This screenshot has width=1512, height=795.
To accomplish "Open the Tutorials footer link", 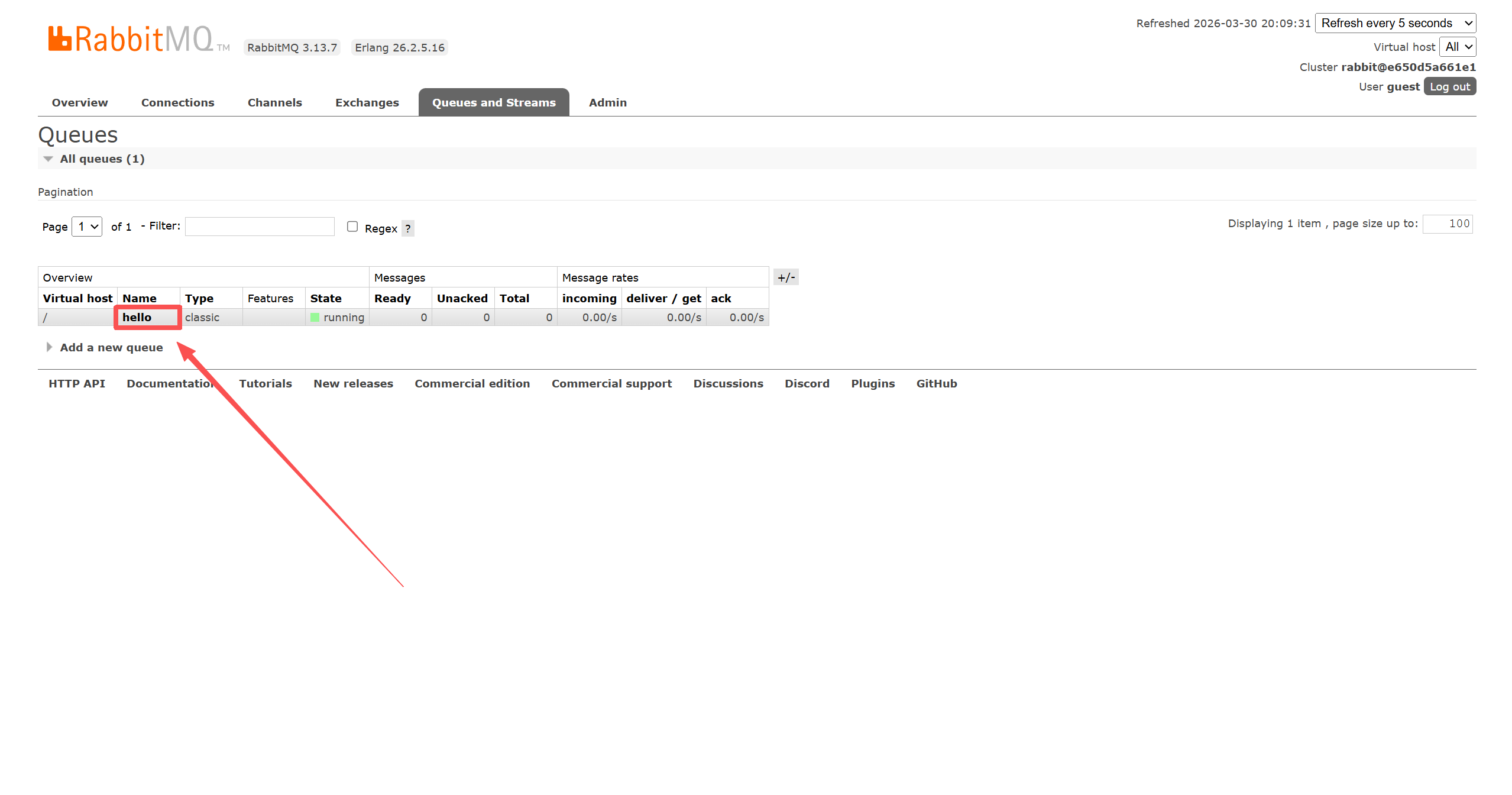I will 266,383.
